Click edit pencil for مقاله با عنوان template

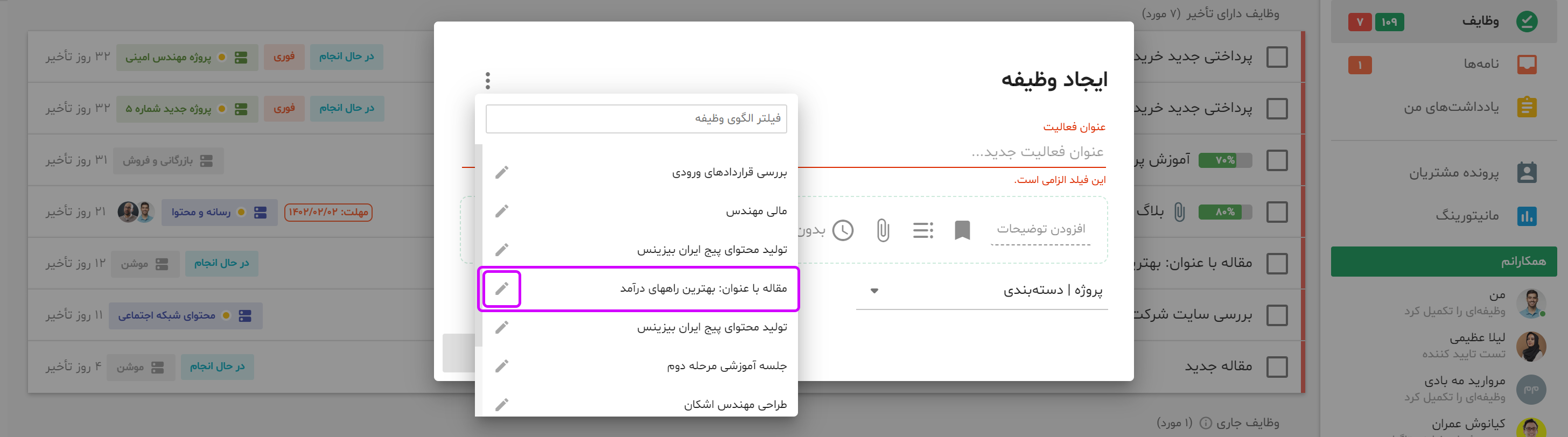tap(501, 288)
